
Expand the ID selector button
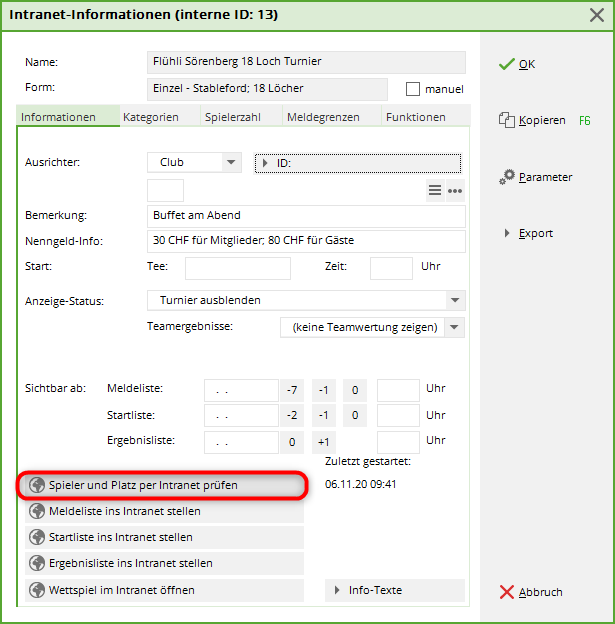point(358,164)
